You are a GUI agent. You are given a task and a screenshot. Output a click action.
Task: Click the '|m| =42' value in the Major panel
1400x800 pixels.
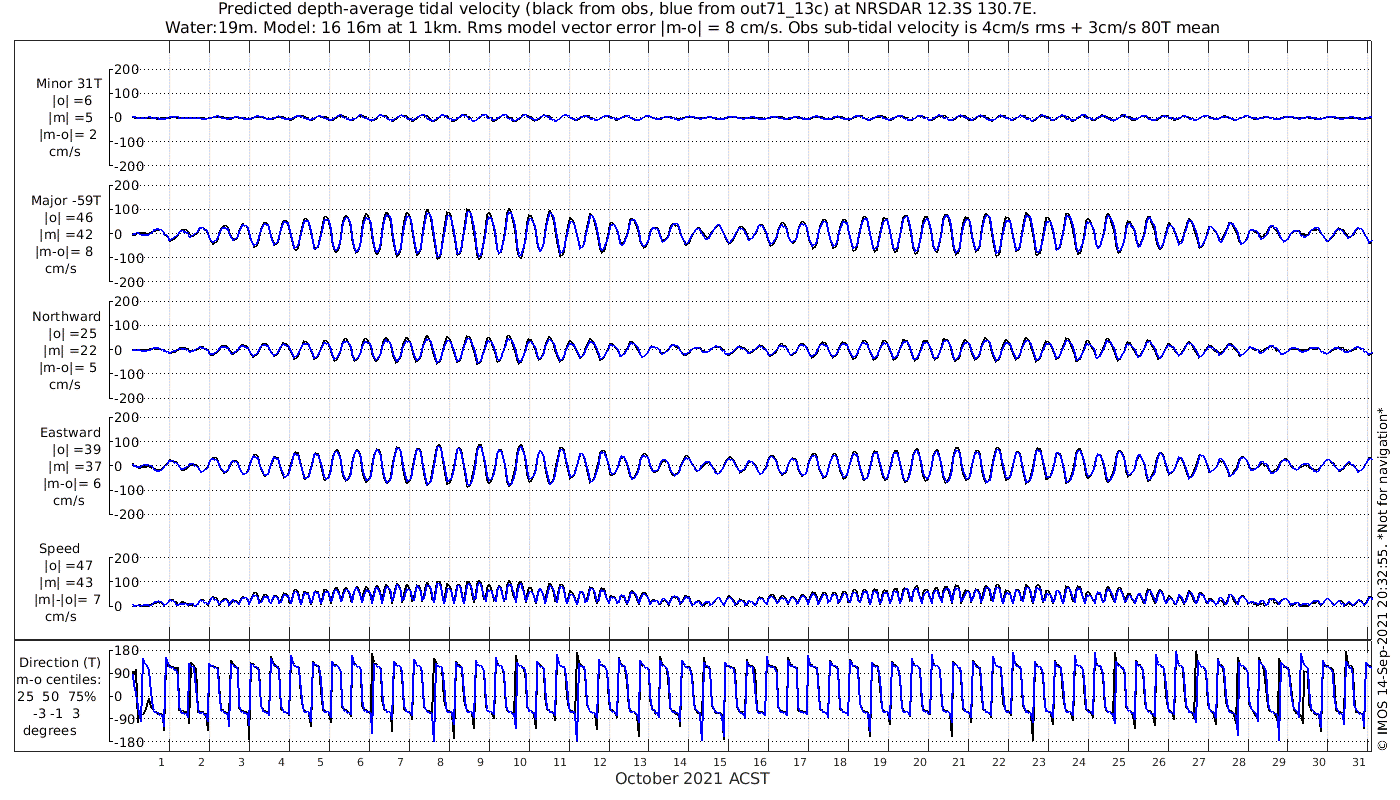coord(68,234)
